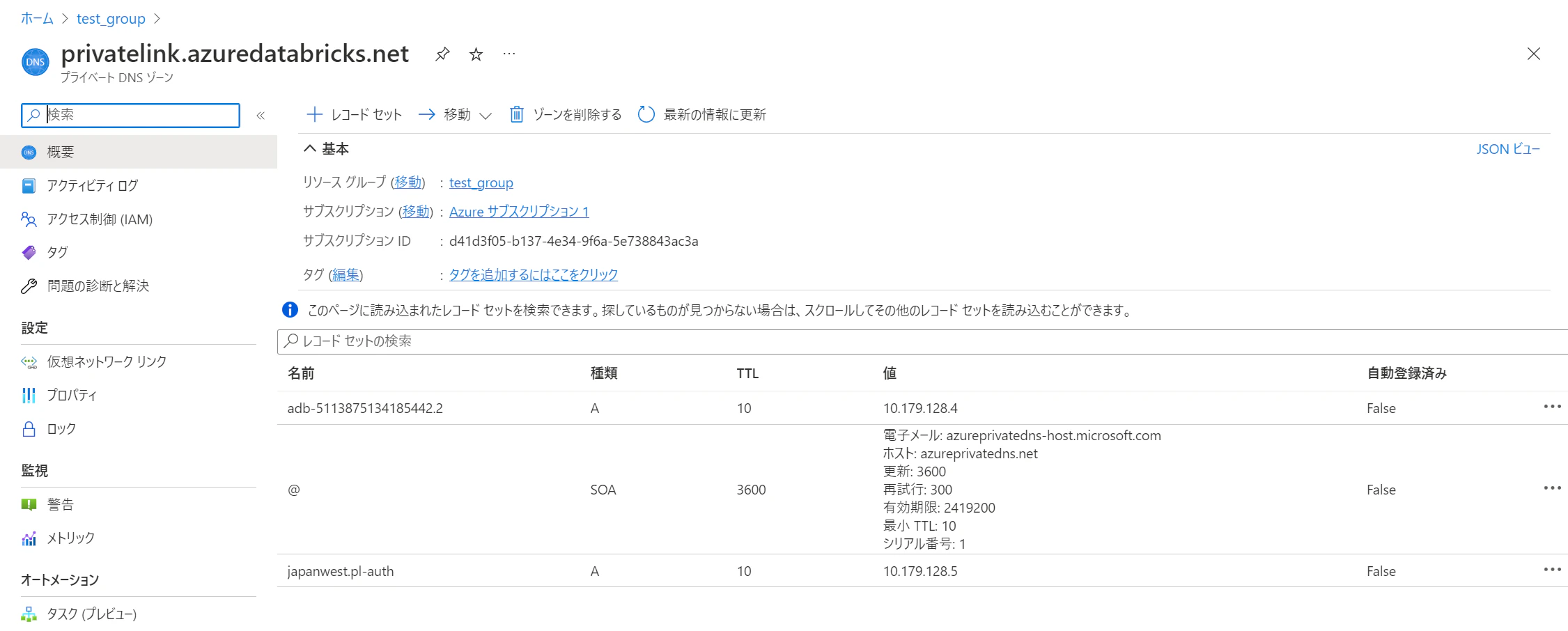This screenshot has height=631, width=1568.
Task: Collapse the left navigation menu
Action: click(261, 116)
